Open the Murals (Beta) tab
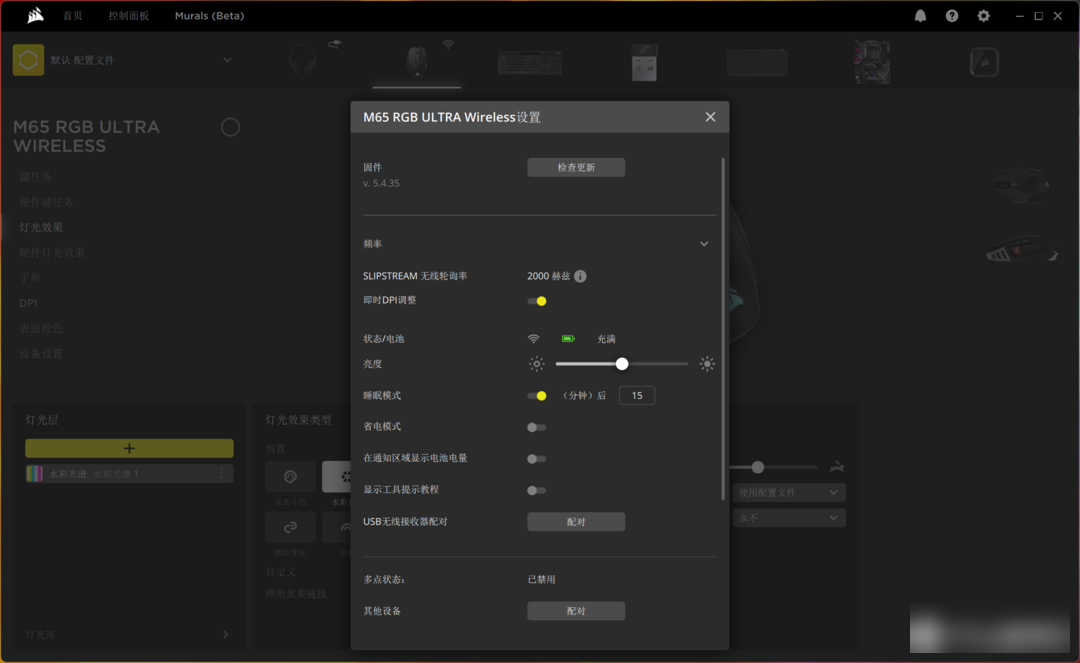1080x663 pixels. tap(209, 16)
